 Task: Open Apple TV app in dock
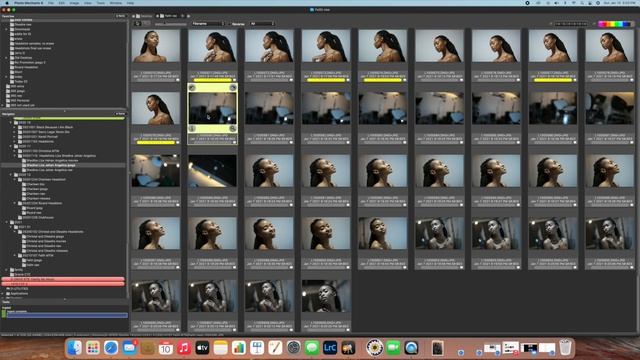point(202,348)
